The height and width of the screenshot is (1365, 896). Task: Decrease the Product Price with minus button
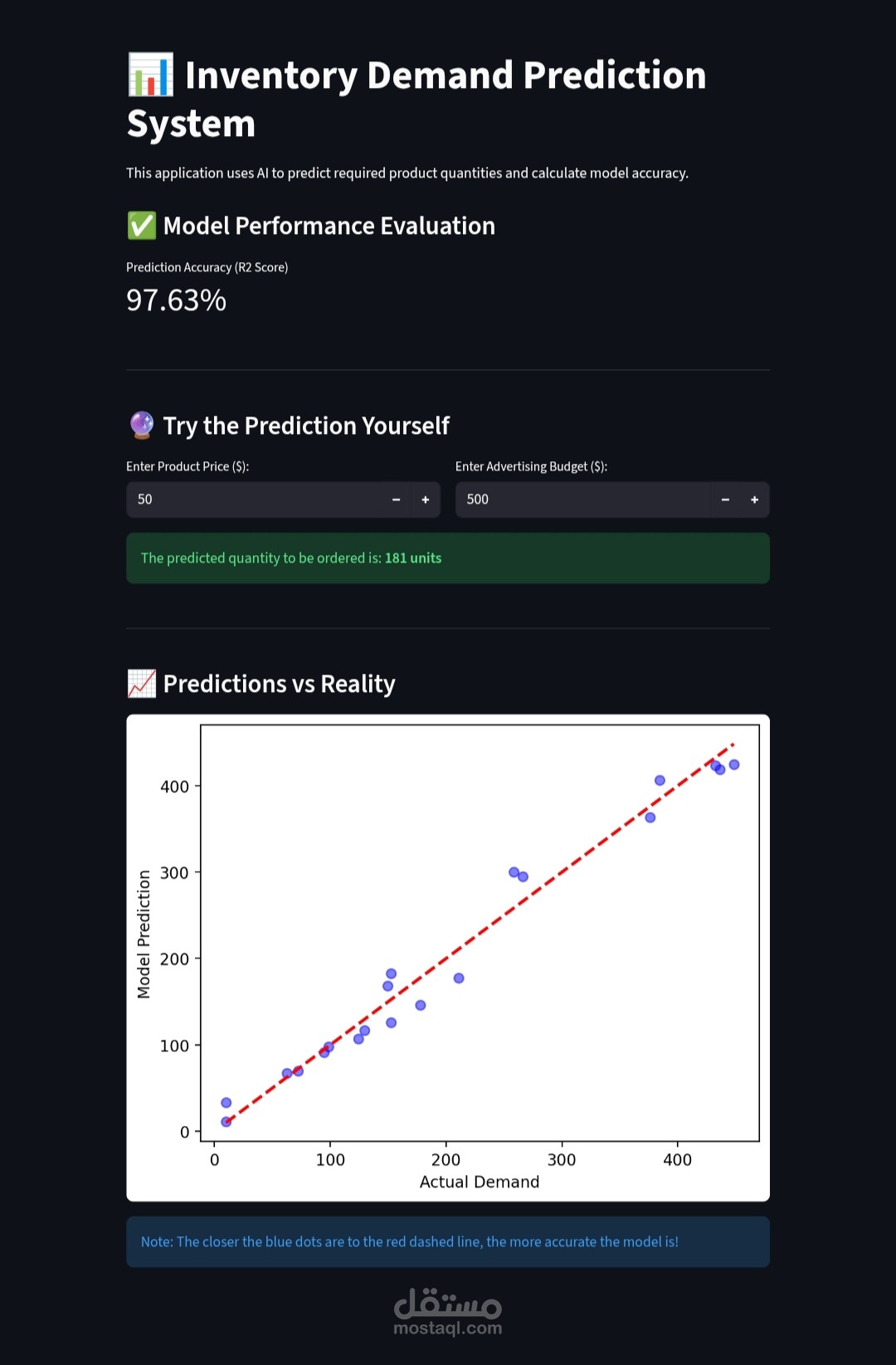coord(396,500)
